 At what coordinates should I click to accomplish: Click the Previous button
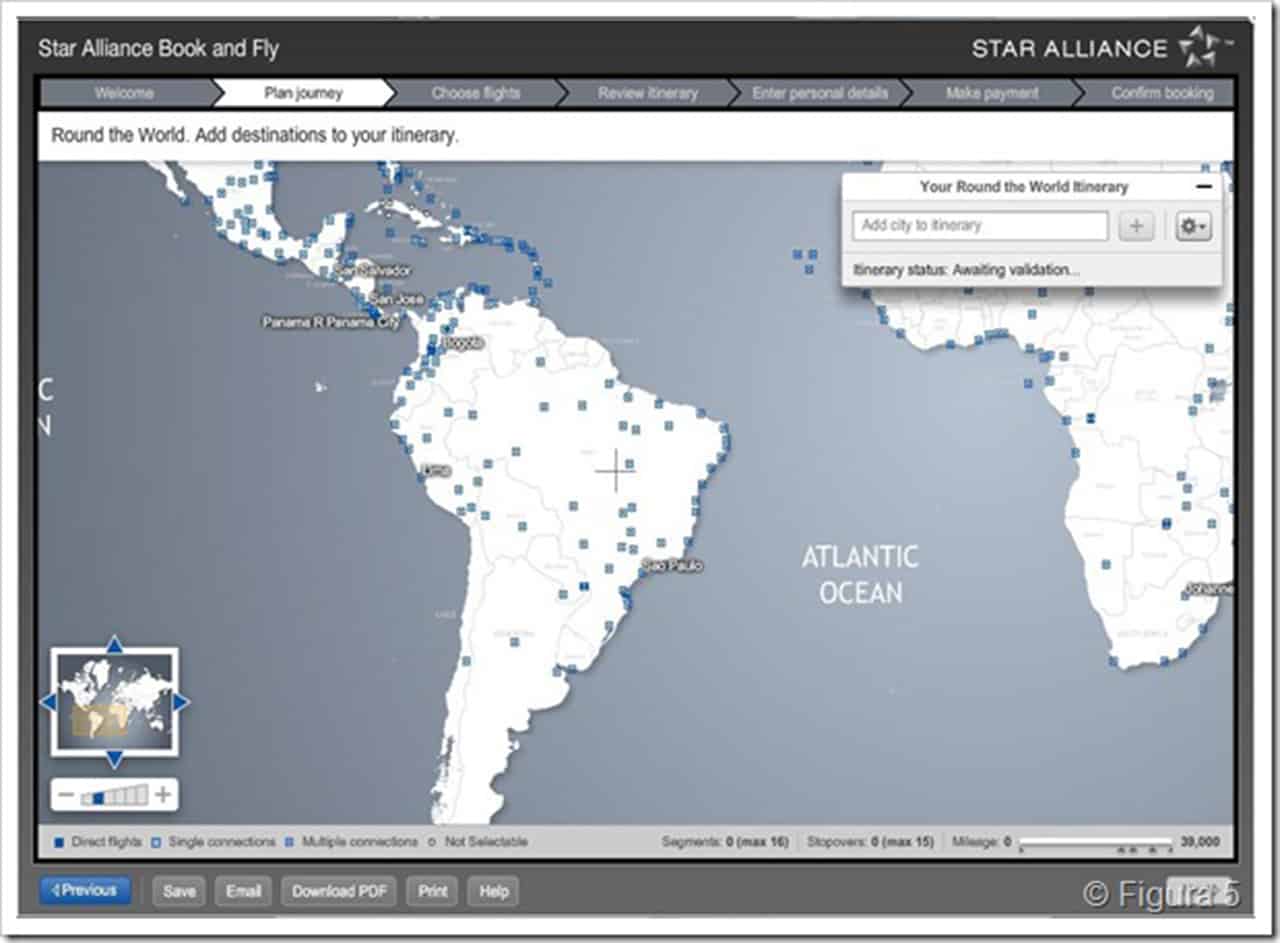pyautogui.click(x=86, y=890)
